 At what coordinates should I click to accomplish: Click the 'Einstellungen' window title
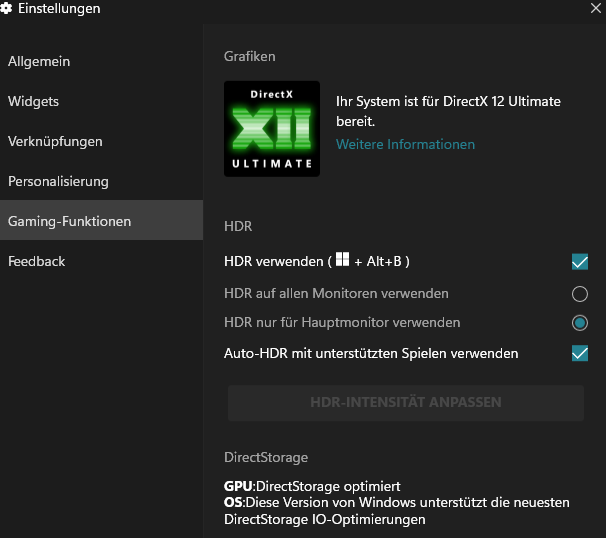point(59,9)
